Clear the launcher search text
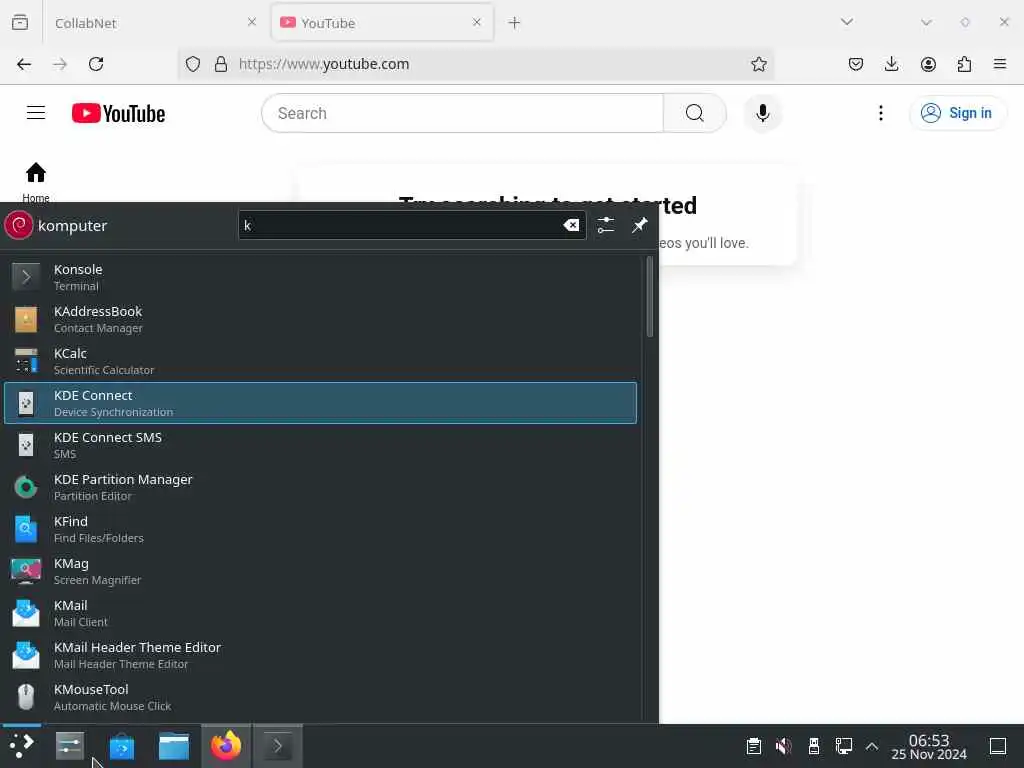This screenshot has width=1024, height=768. [571, 225]
